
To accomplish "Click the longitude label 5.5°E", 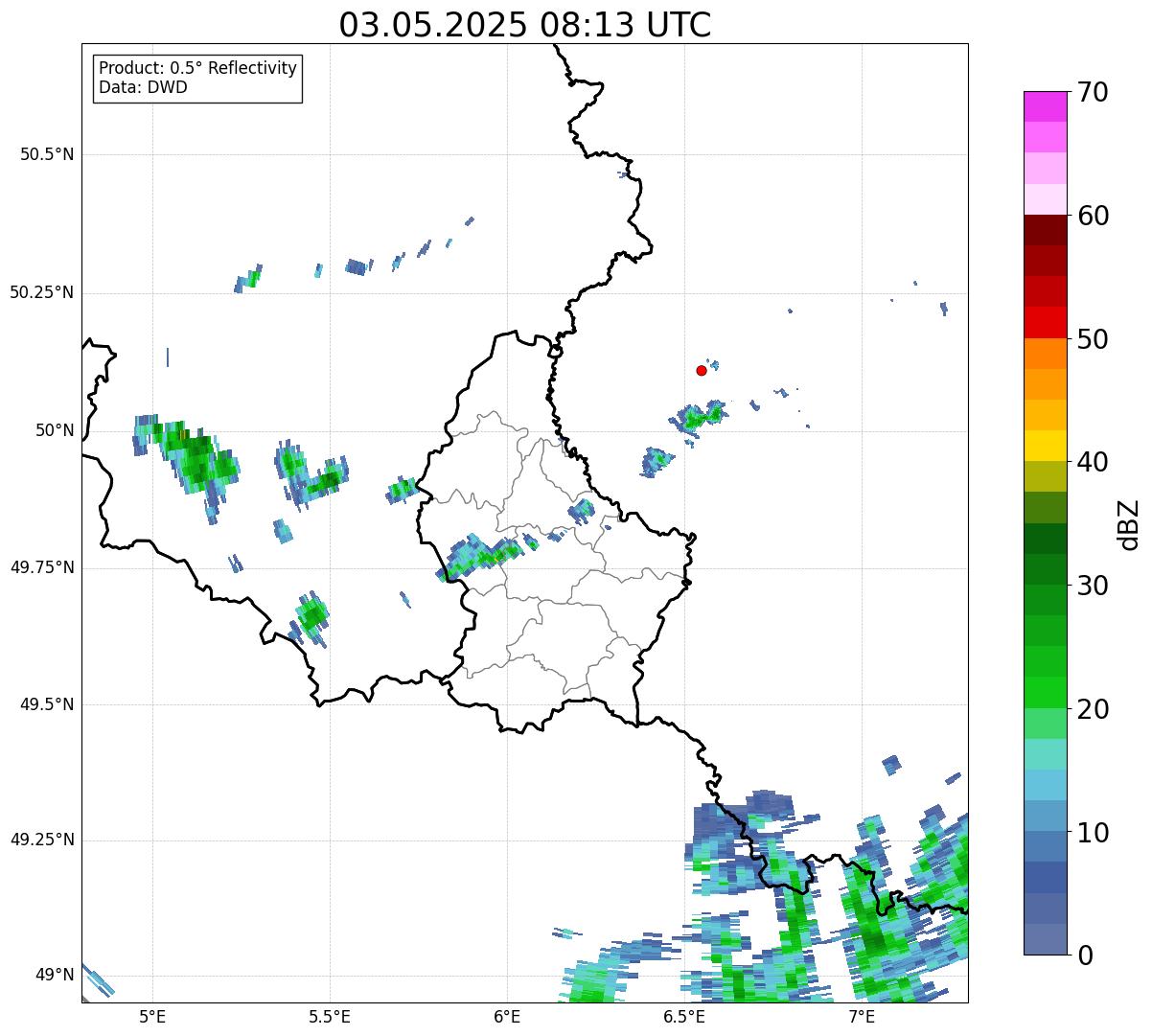I will [330, 1016].
